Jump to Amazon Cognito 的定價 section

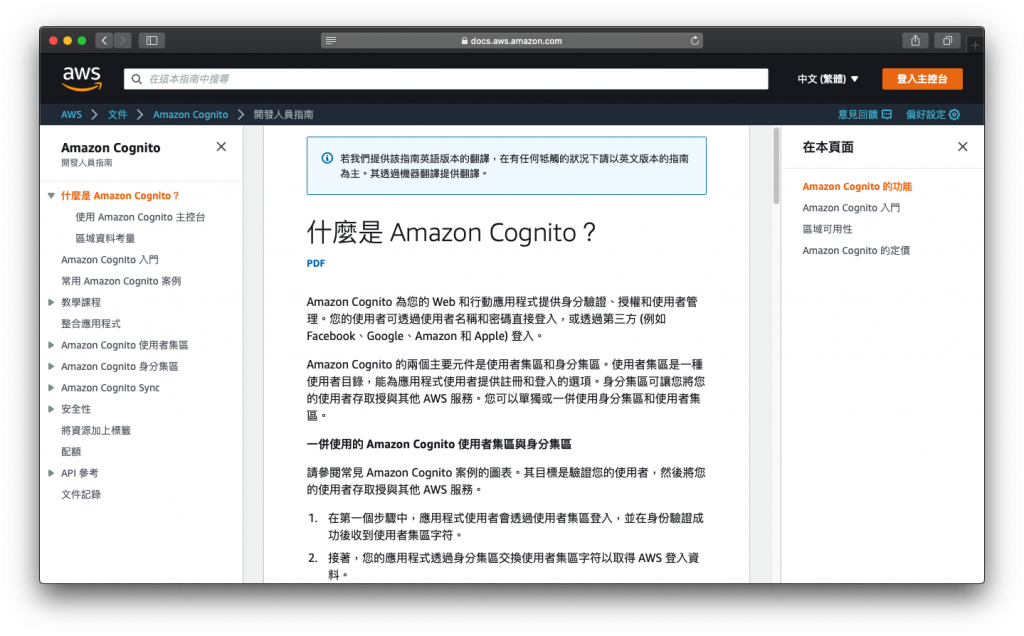(x=856, y=250)
